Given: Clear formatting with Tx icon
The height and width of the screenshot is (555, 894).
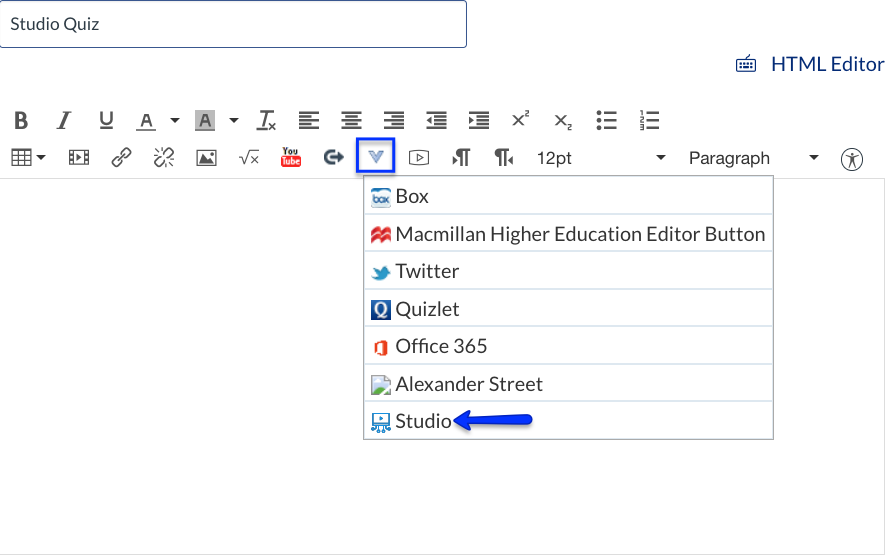Looking at the screenshot, I should (x=266, y=120).
